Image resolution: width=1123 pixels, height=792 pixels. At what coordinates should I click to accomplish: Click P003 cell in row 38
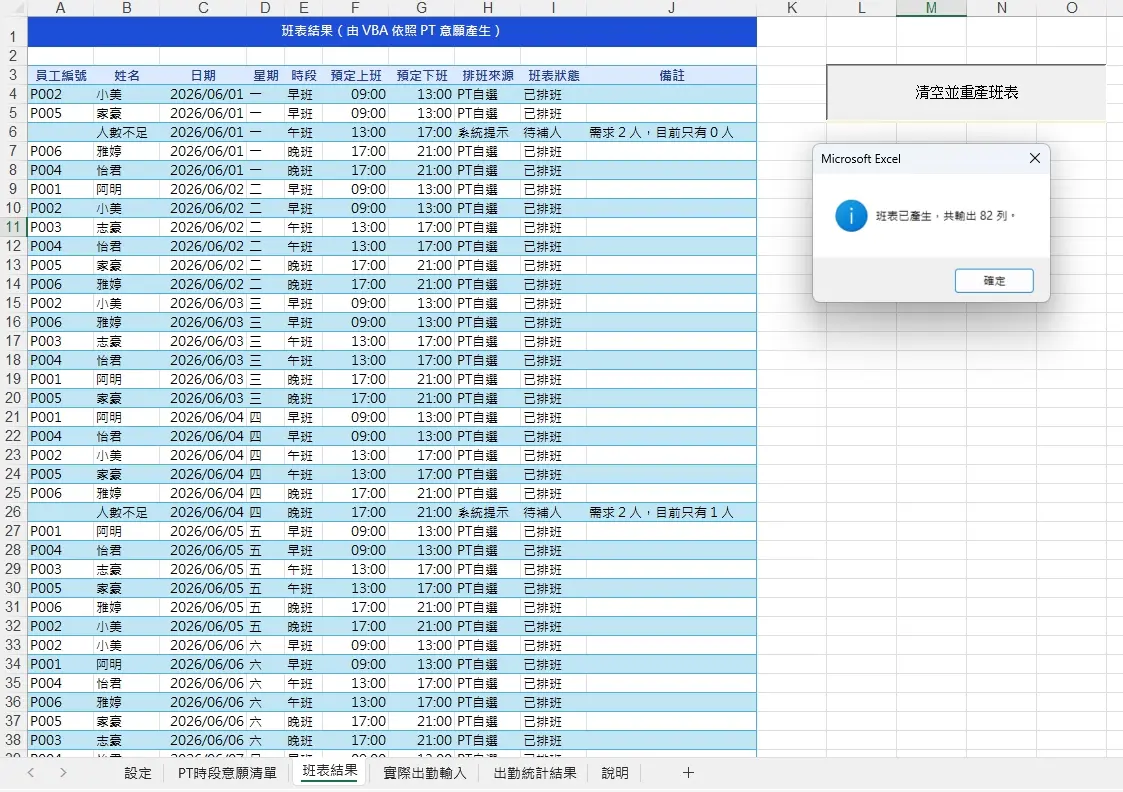point(60,740)
